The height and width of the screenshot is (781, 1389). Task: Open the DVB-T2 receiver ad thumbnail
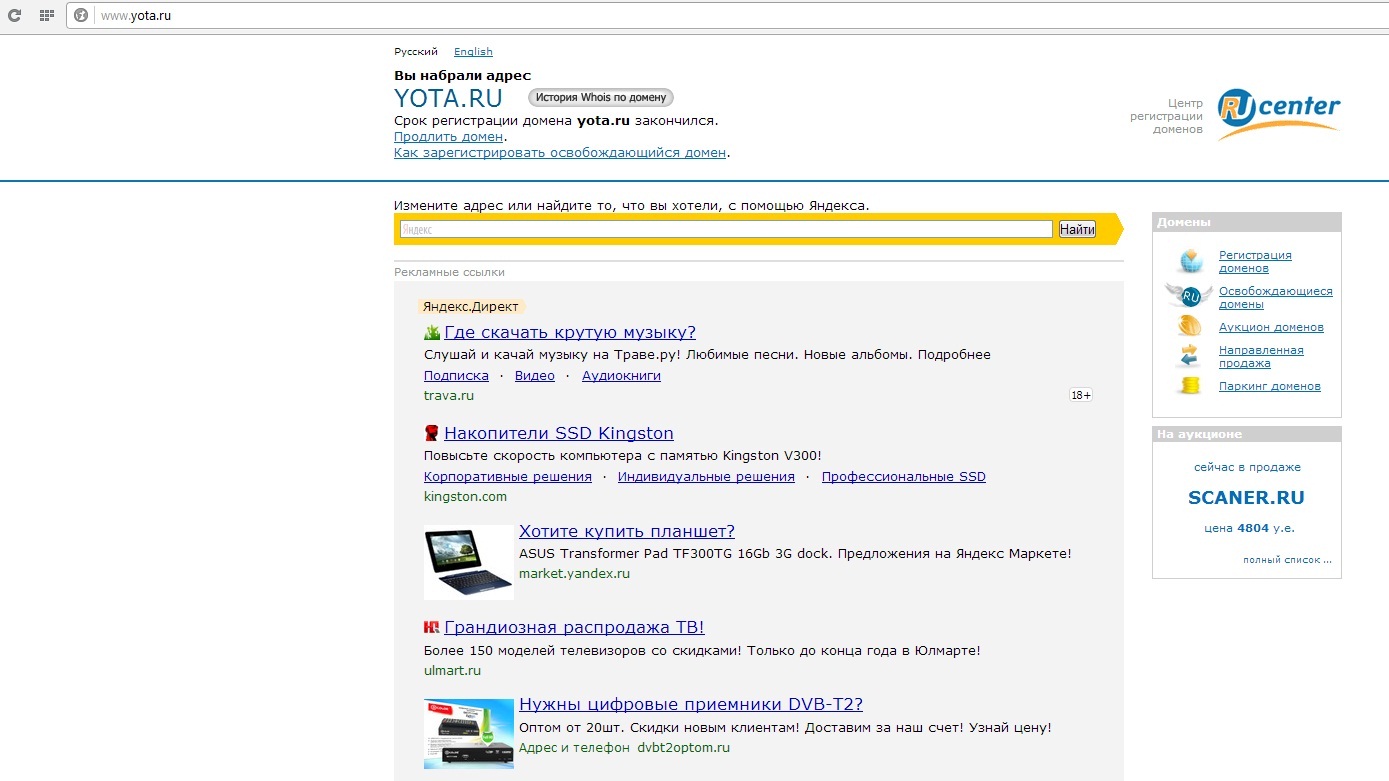click(469, 733)
